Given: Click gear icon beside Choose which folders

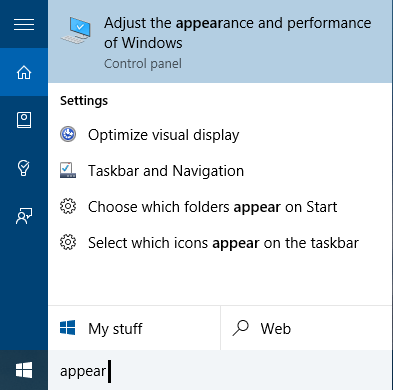Looking at the screenshot, I should coord(68,206).
